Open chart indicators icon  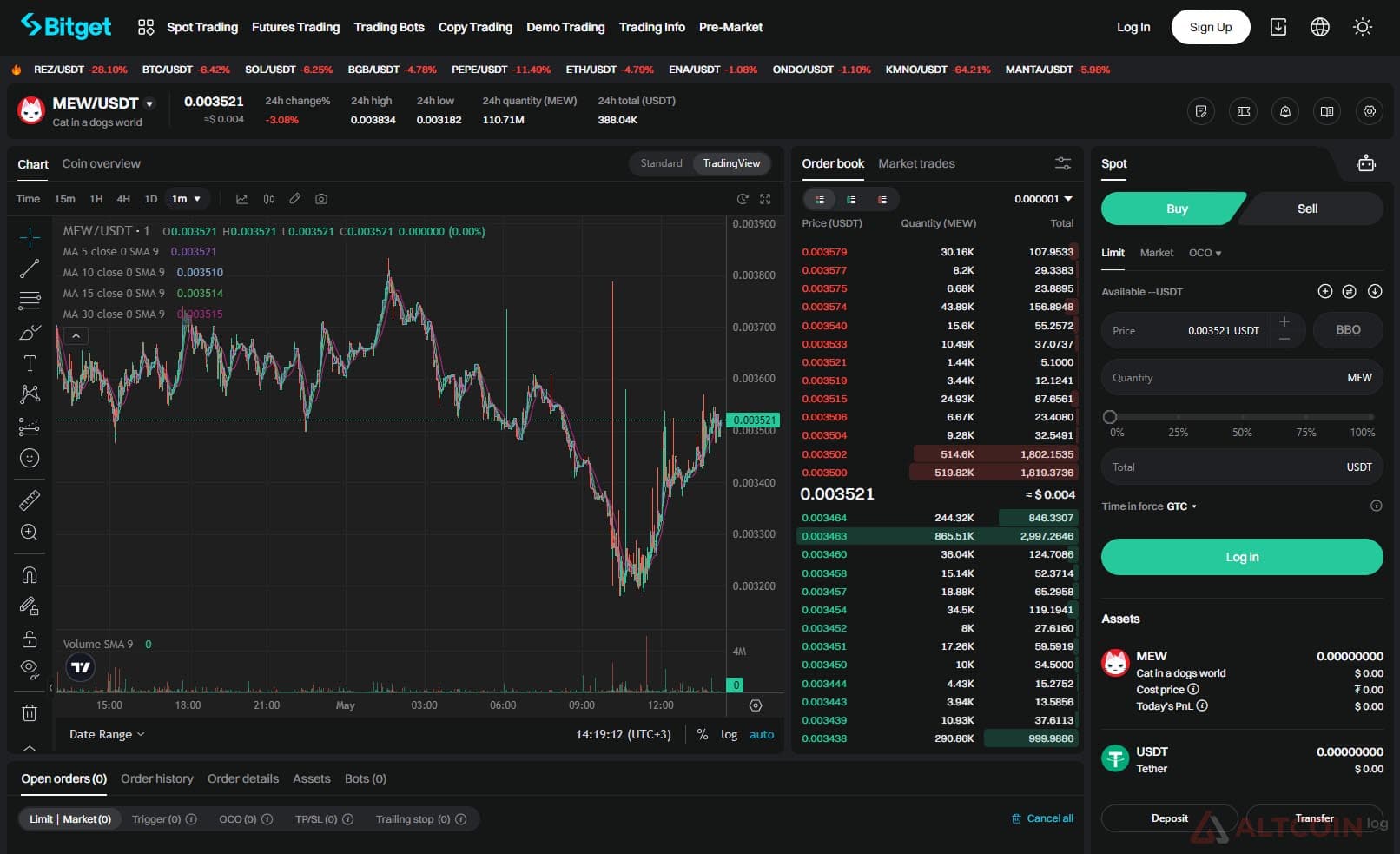(242, 199)
